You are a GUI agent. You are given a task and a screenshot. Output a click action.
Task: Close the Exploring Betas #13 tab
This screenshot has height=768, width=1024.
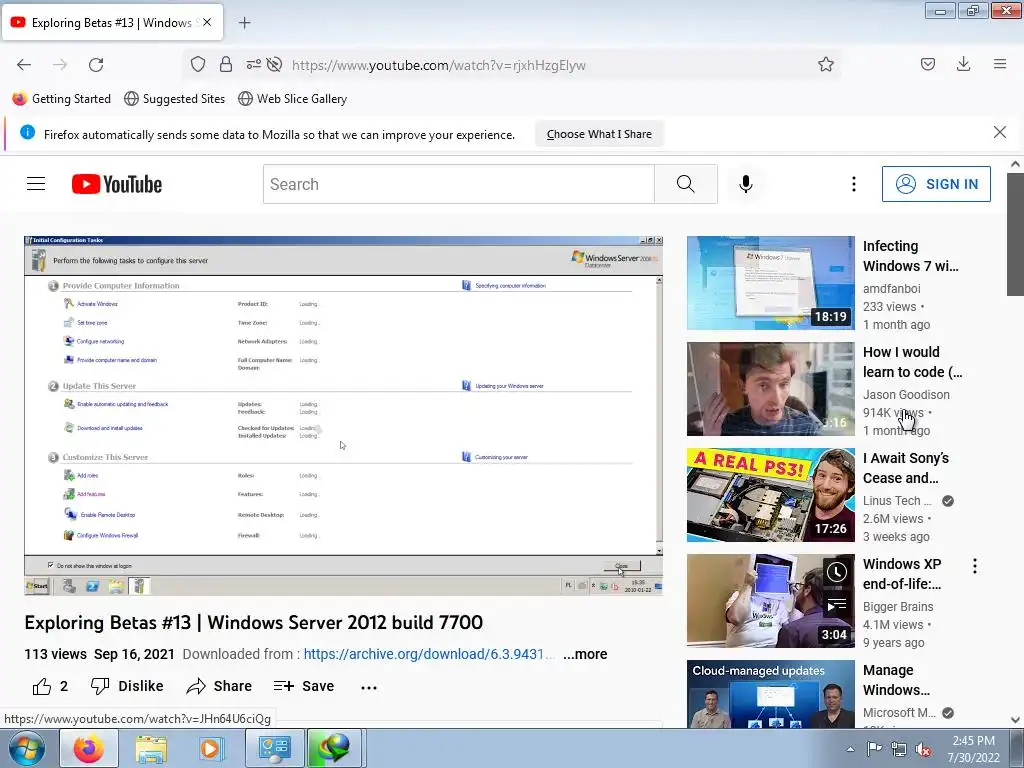click(207, 22)
